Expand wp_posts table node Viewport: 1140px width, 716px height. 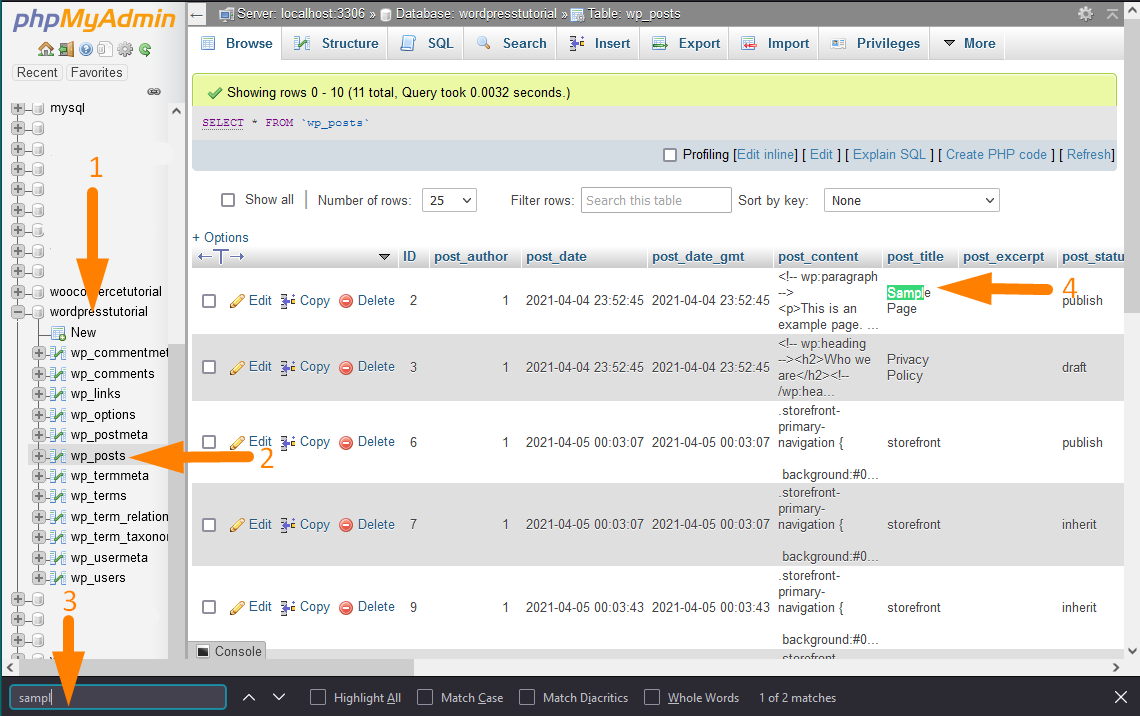[x=38, y=456]
